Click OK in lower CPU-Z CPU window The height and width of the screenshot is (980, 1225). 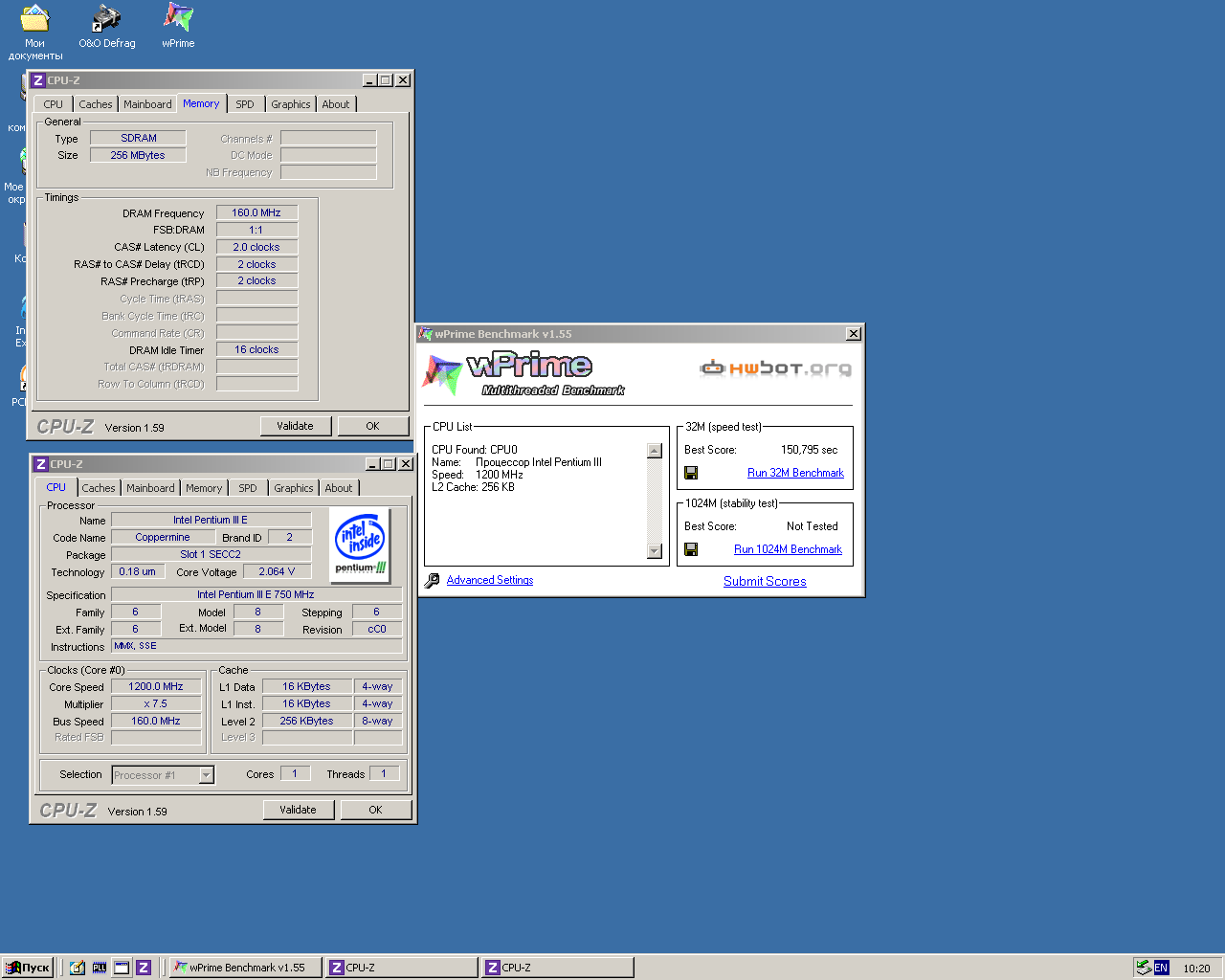click(375, 810)
